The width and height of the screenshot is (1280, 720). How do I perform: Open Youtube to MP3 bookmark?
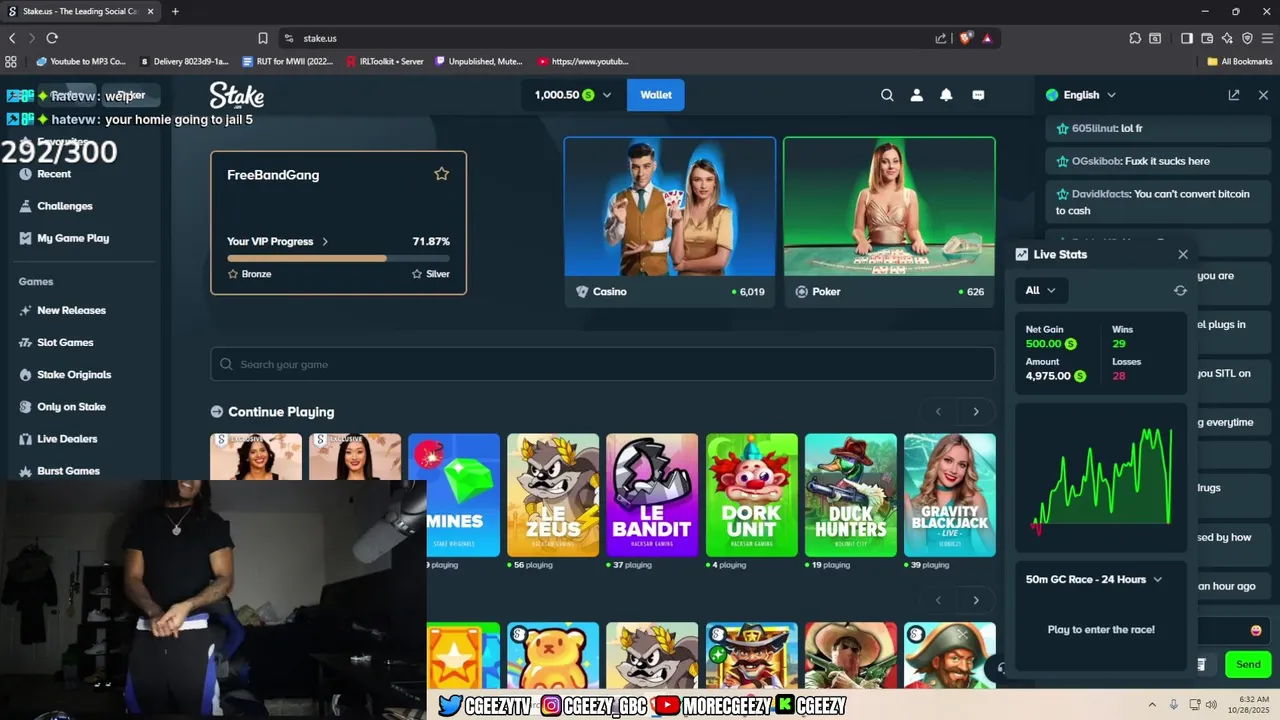82,61
